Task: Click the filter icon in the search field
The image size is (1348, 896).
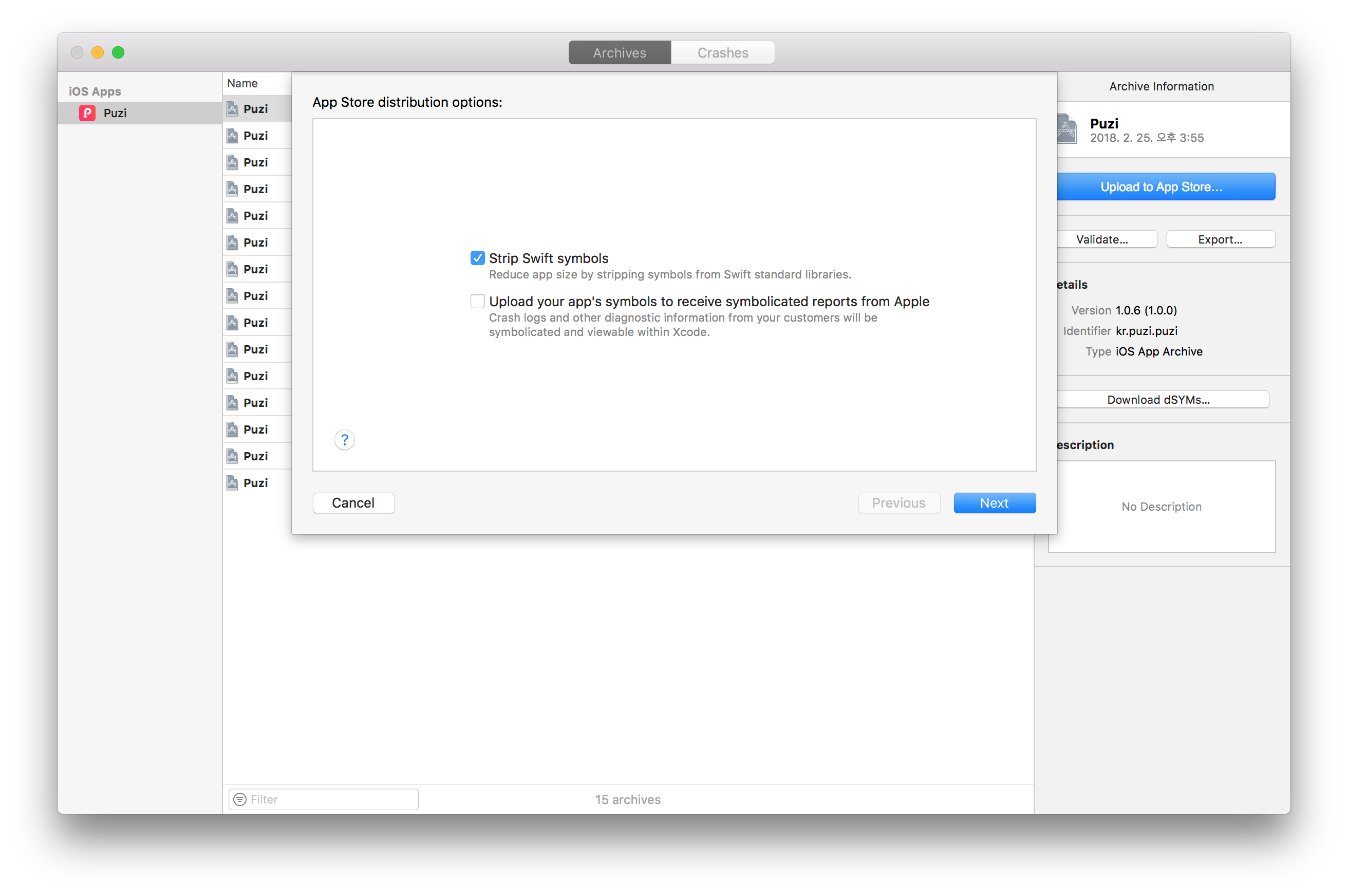Action: point(240,799)
